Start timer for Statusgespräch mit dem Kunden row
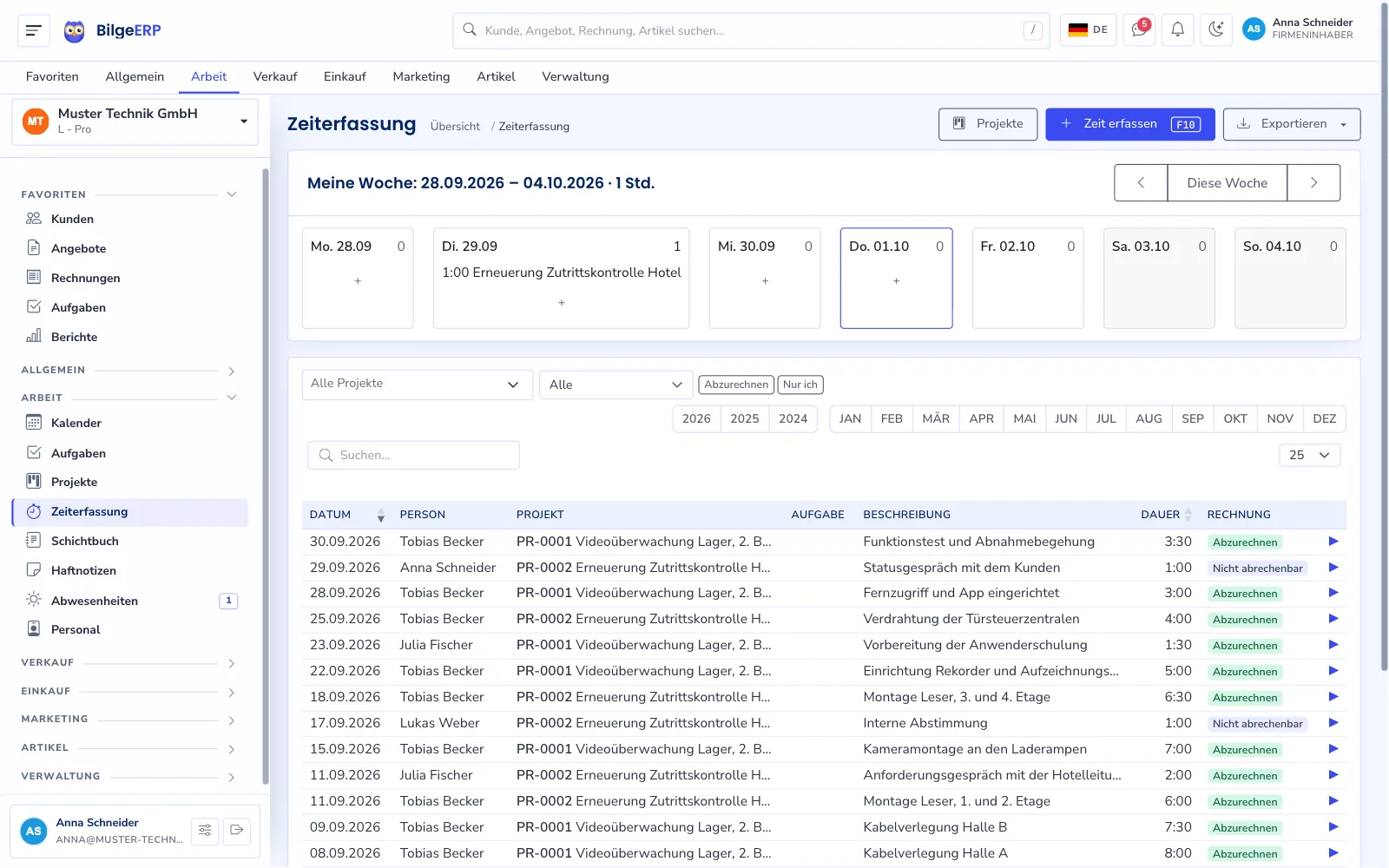 coord(1333,568)
